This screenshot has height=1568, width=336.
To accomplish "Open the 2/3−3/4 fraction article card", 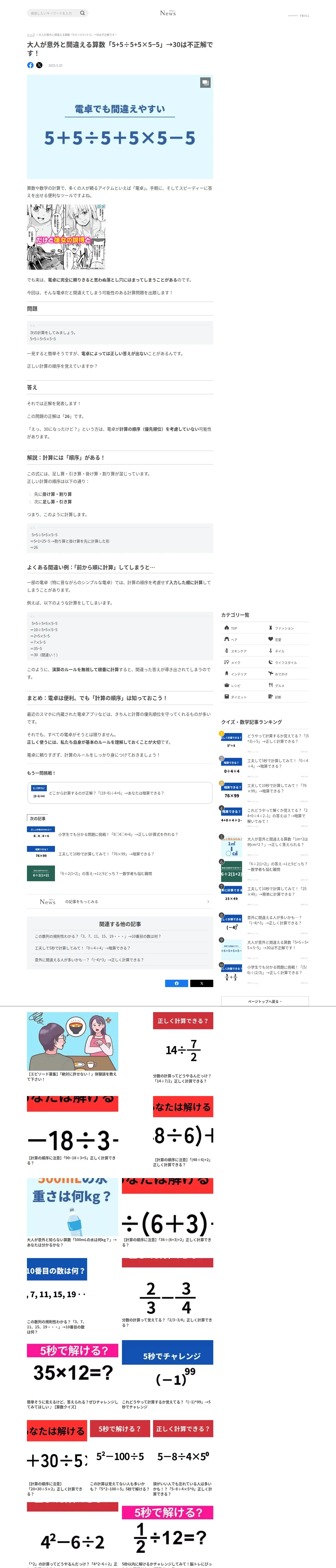I will pyautogui.click(x=168, y=1293).
